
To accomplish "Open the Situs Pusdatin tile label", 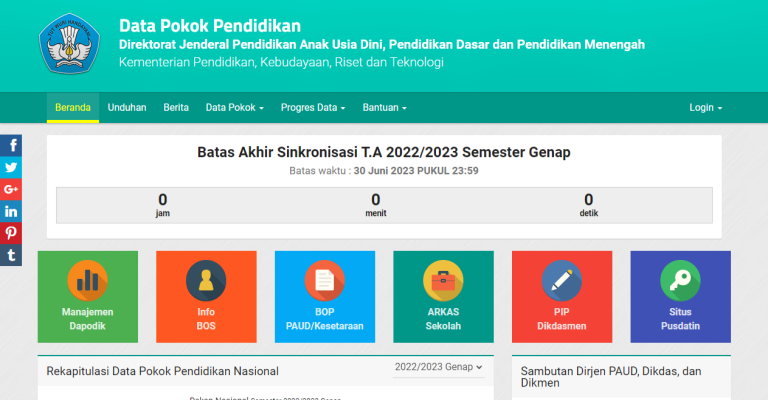I will pyautogui.click(x=680, y=319).
